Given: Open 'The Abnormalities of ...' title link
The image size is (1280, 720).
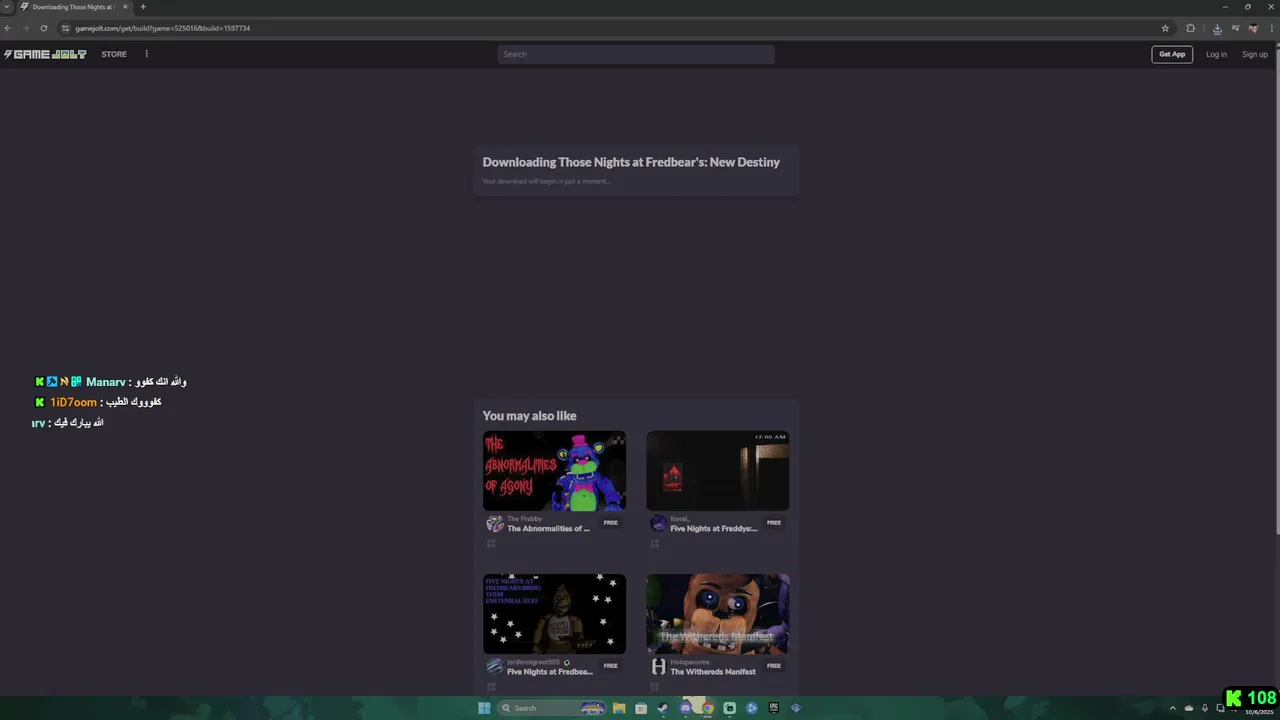Looking at the screenshot, I should (x=548, y=529).
